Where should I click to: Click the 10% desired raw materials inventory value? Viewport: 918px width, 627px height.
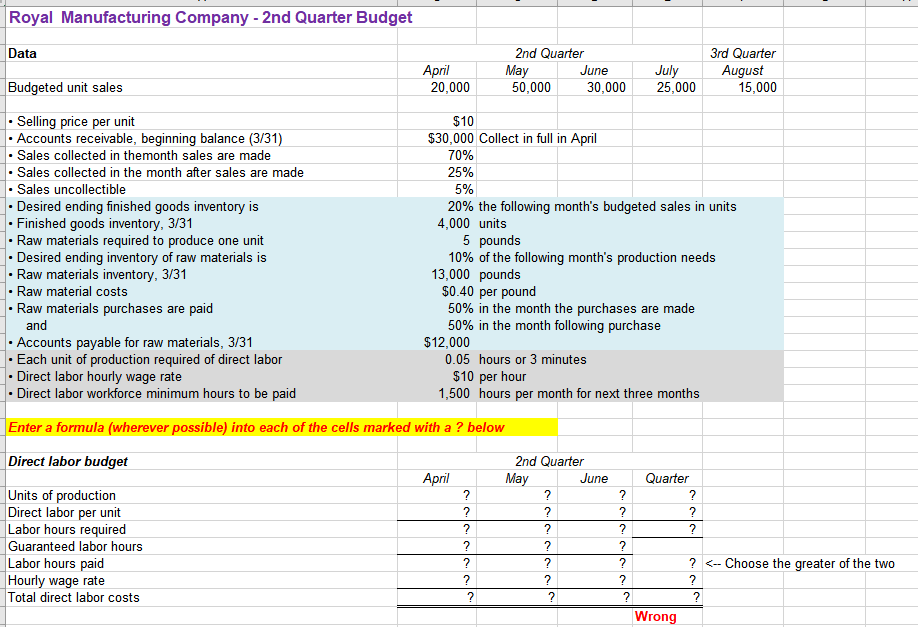click(461, 257)
